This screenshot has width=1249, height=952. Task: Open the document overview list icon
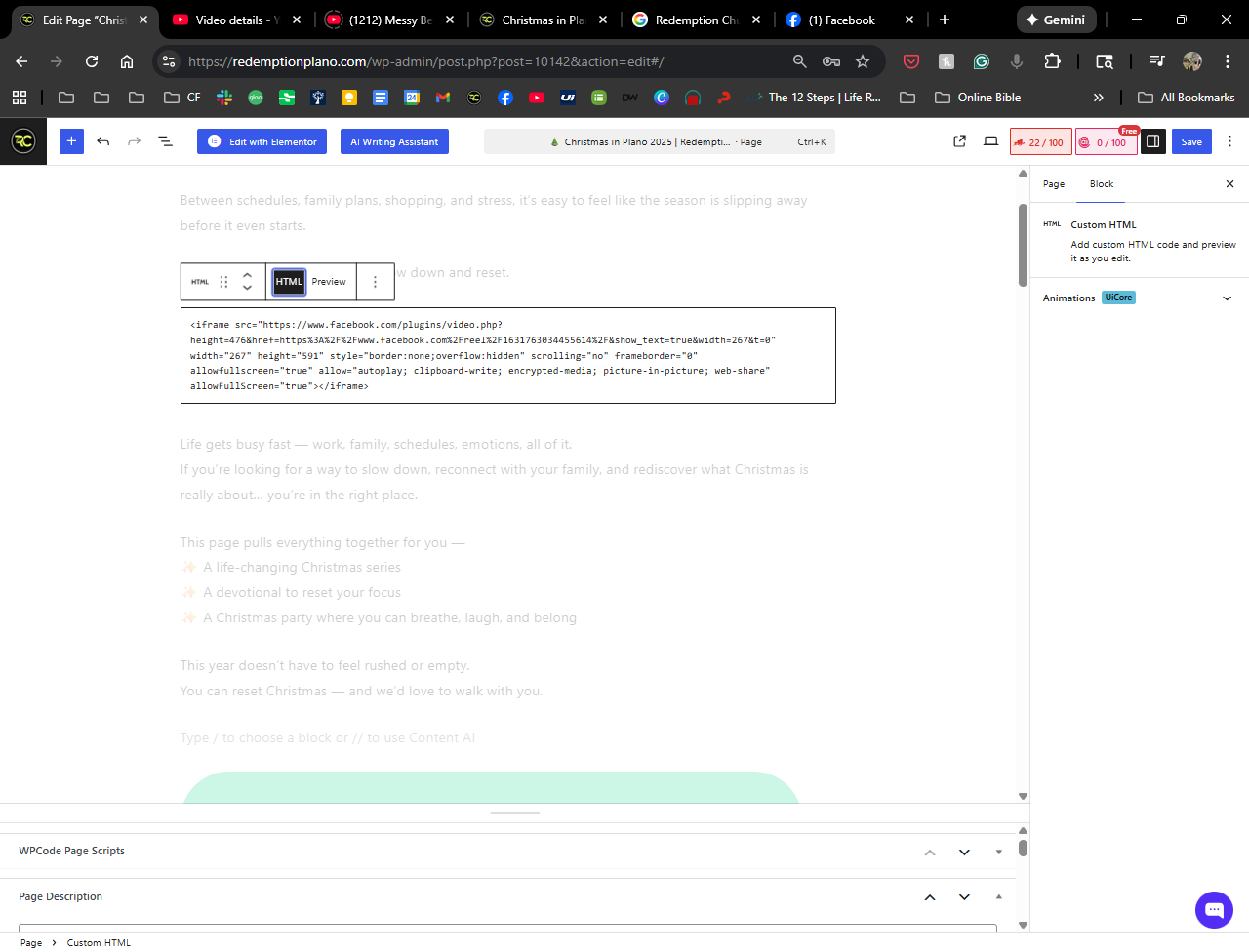pos(166,141)
